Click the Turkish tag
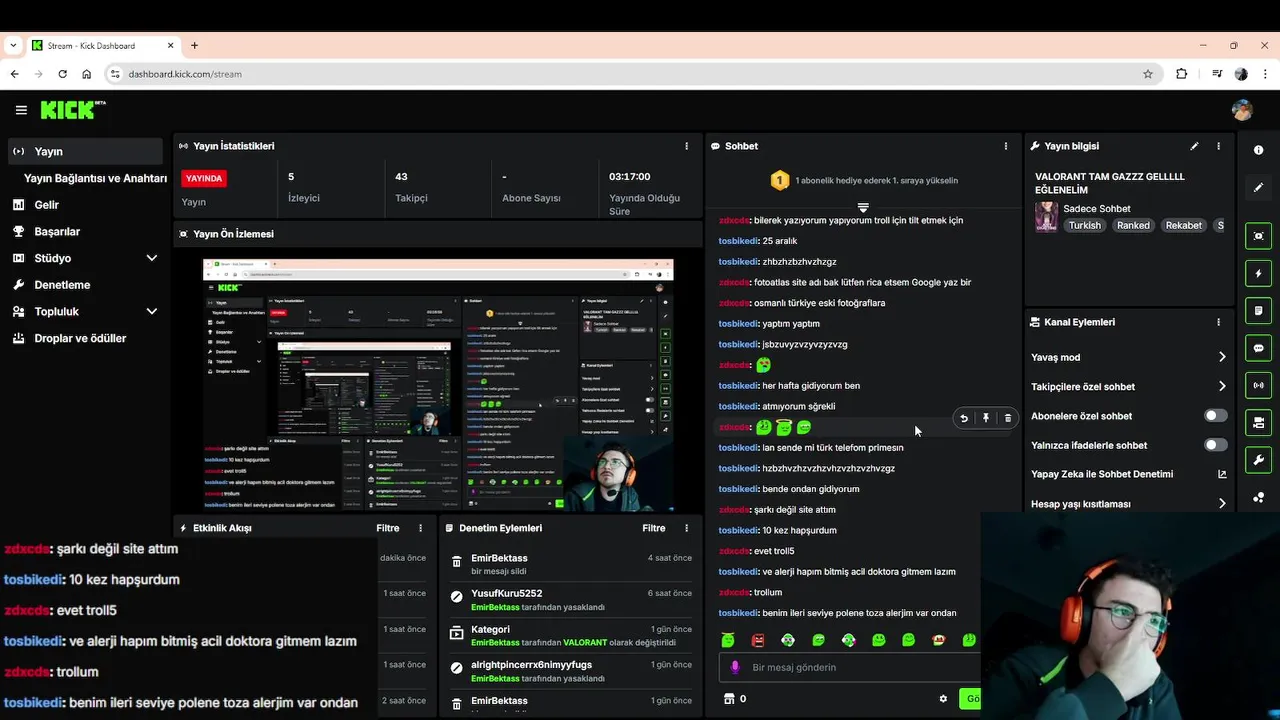Screen dimensions: 1280x720 click(1084, 226)
